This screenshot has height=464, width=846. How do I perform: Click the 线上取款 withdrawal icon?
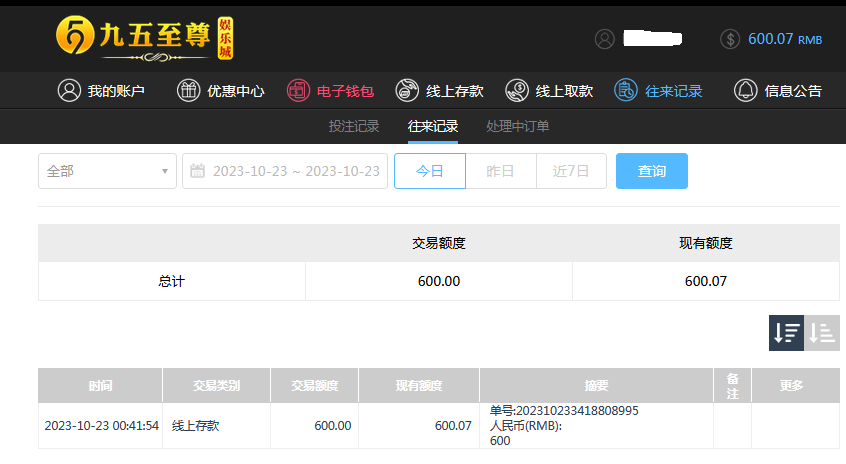(517, 90)
